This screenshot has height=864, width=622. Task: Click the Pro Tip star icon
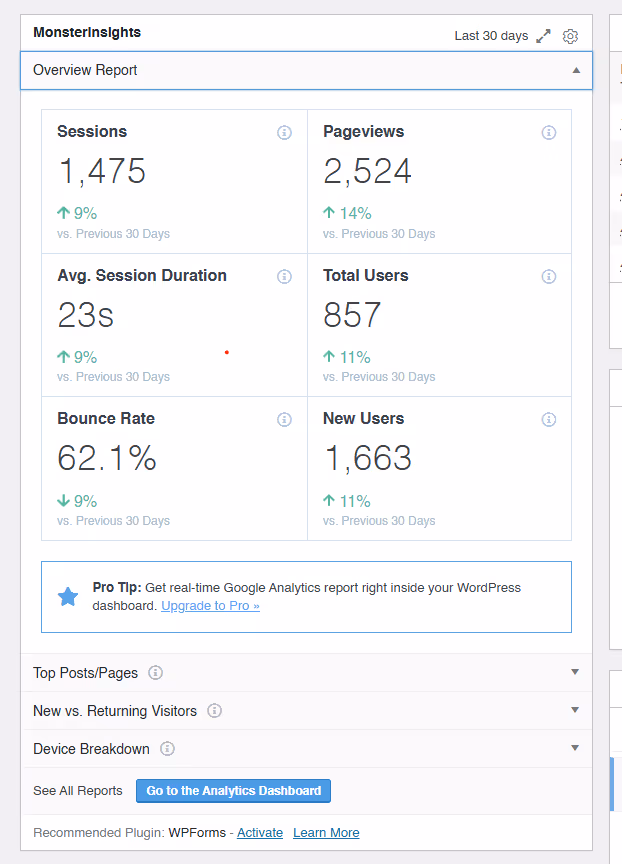click(x=68, y=597)
